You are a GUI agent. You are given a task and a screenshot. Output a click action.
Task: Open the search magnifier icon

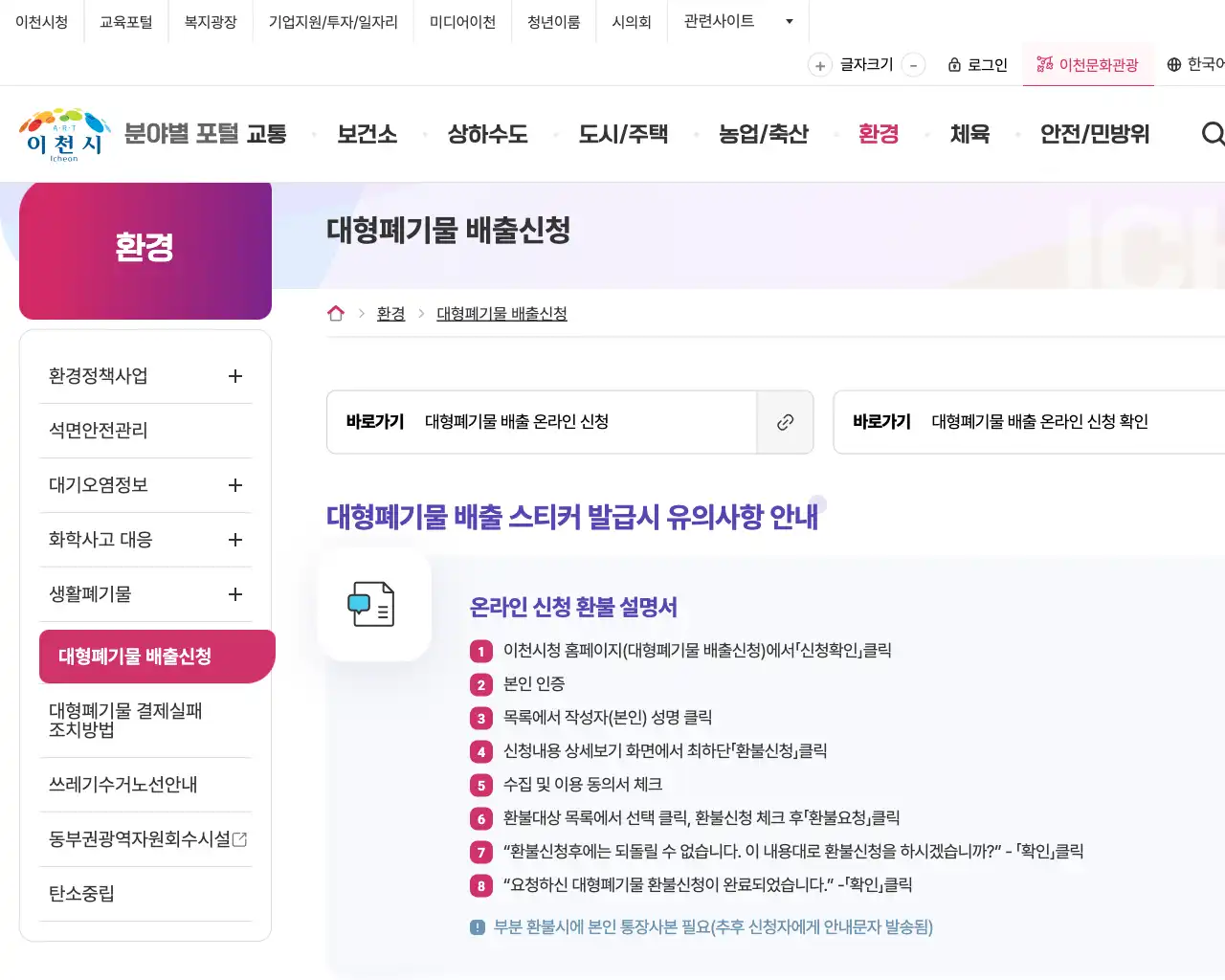tap(1213, 134)
